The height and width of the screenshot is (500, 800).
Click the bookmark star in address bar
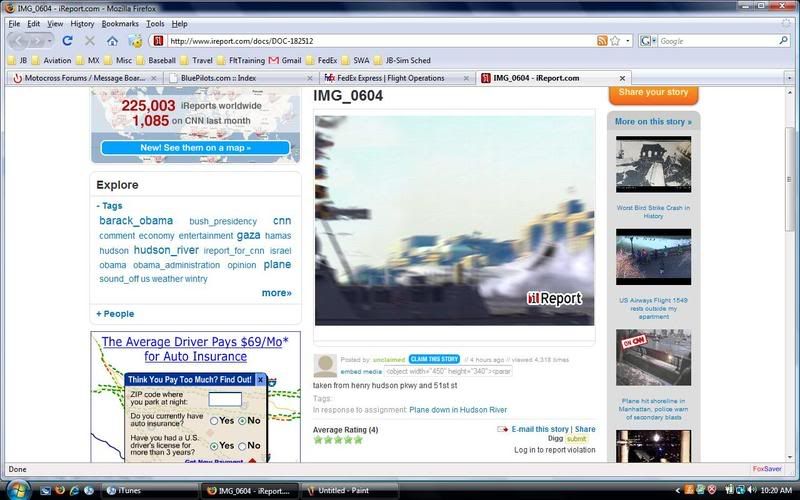[615, 41]
